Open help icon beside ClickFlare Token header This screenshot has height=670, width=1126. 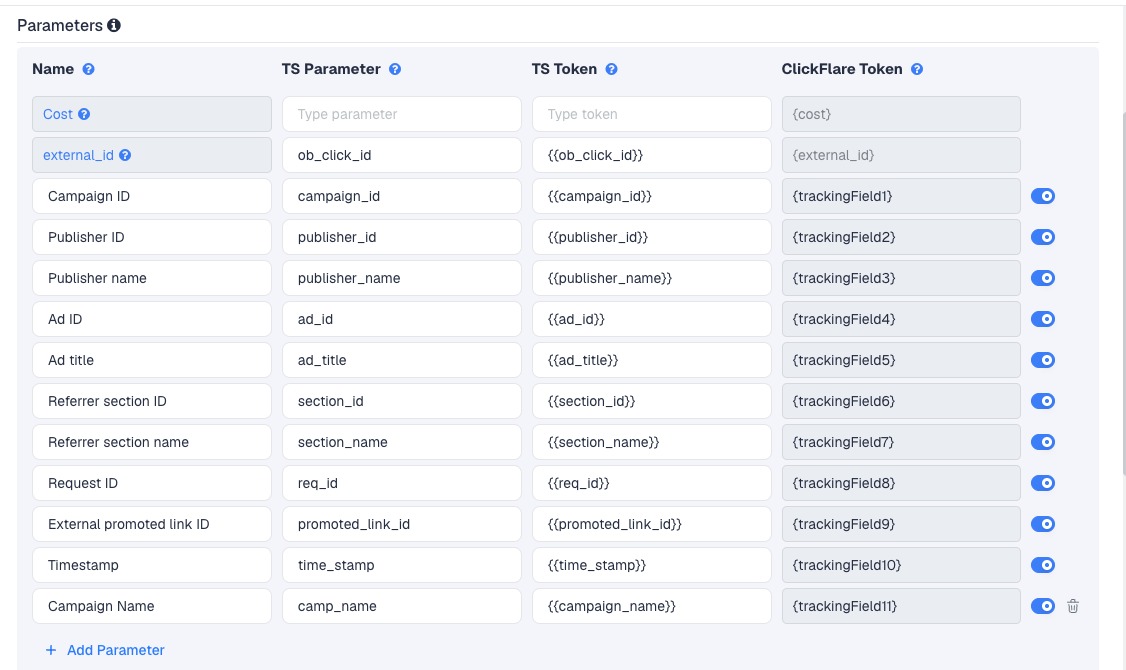coord(917,69)
